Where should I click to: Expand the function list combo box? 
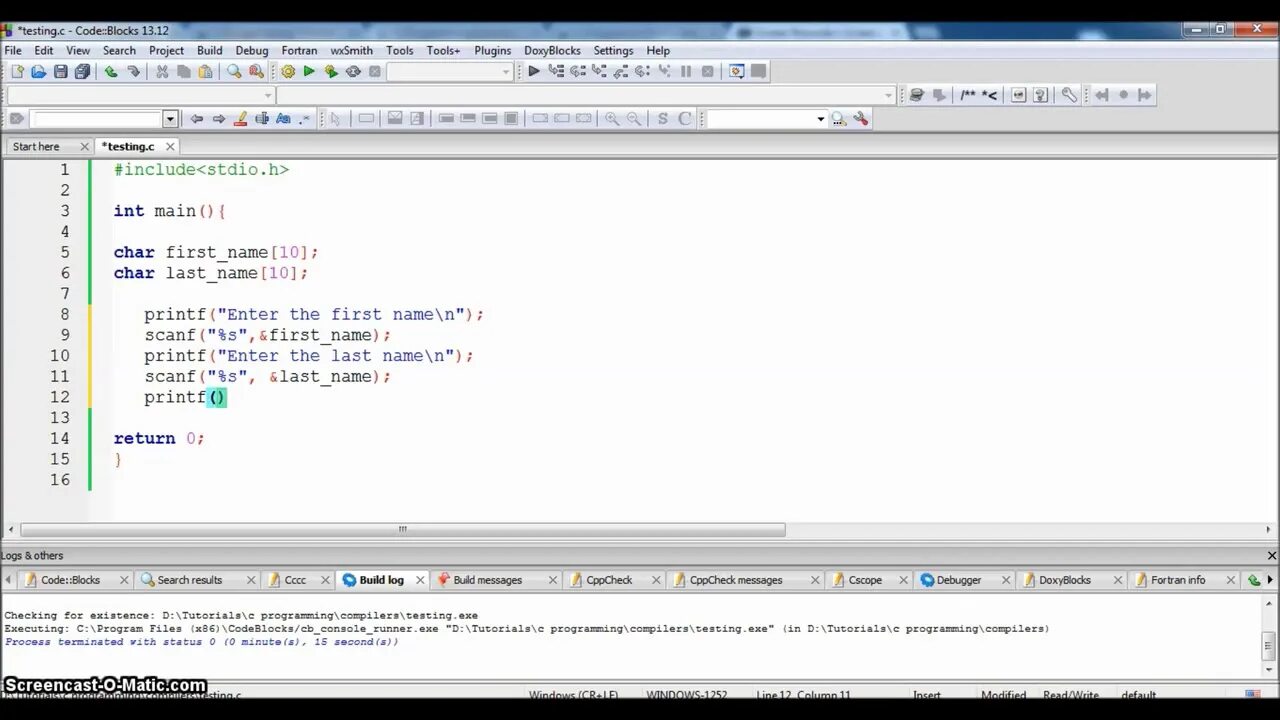(x=889, y=95)
